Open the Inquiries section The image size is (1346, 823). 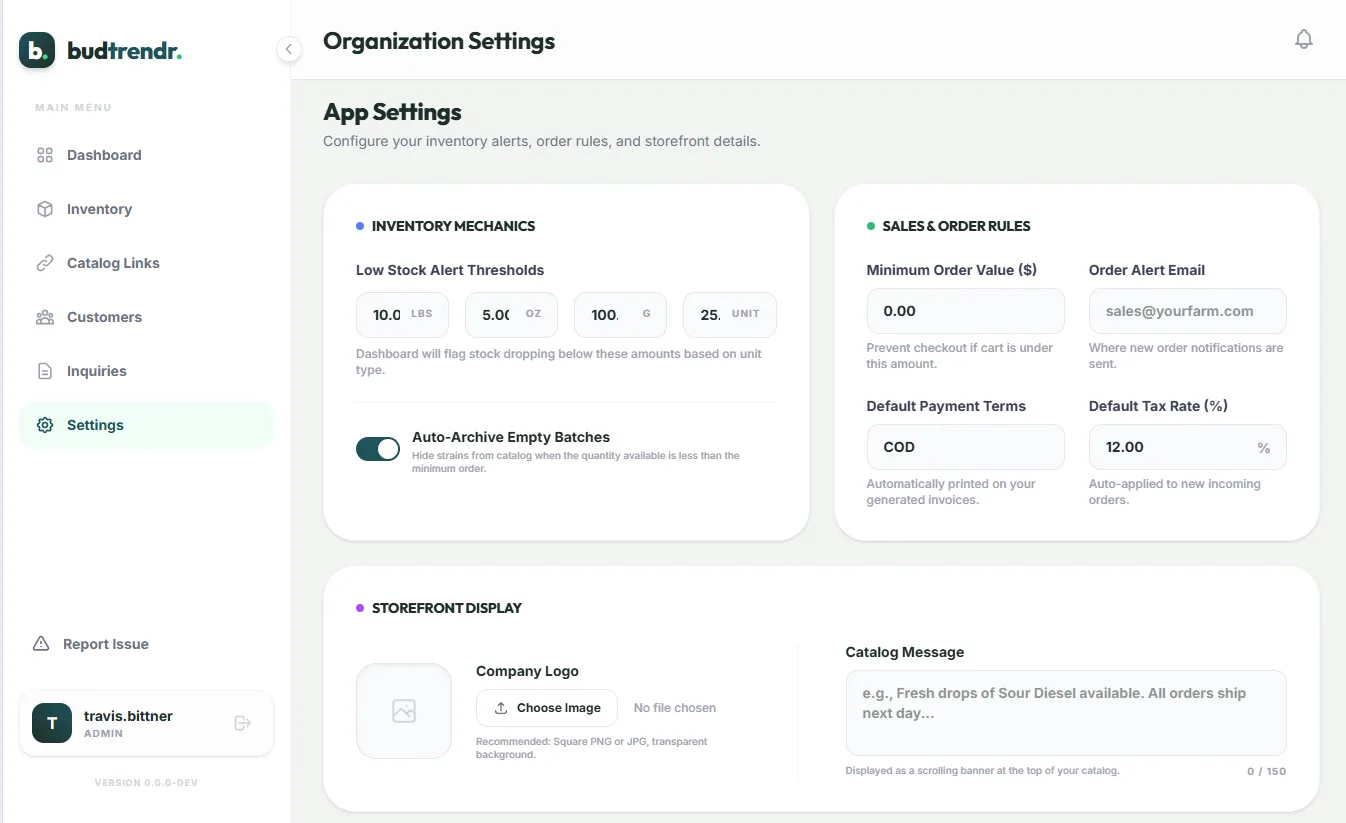point(146,371)
